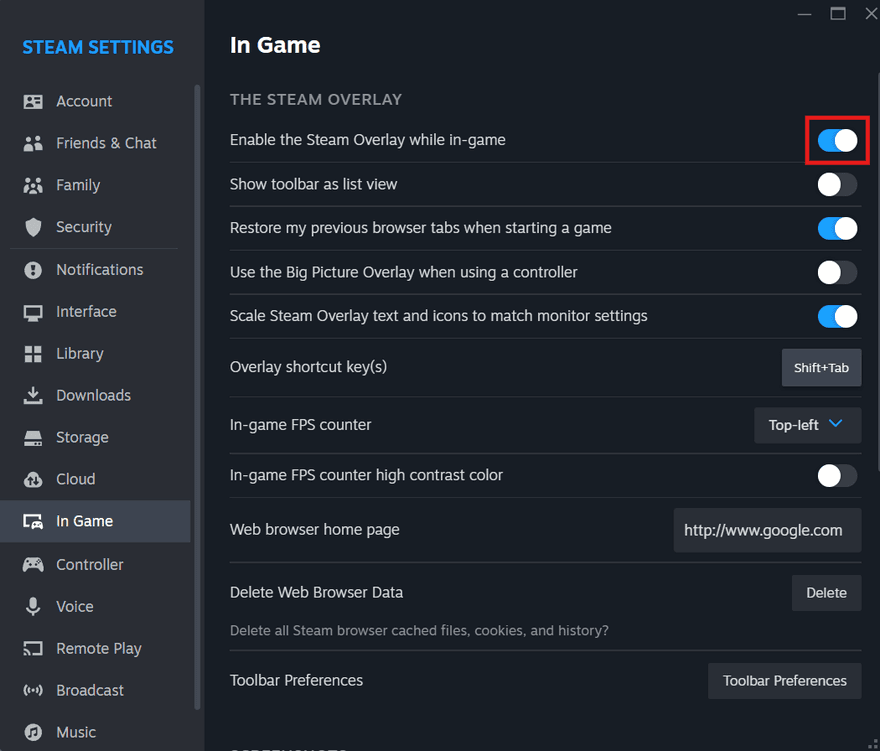880x751 pixels.
Task: Disable the Steam Overlay while in-game
Action: (x=837, y=140)
